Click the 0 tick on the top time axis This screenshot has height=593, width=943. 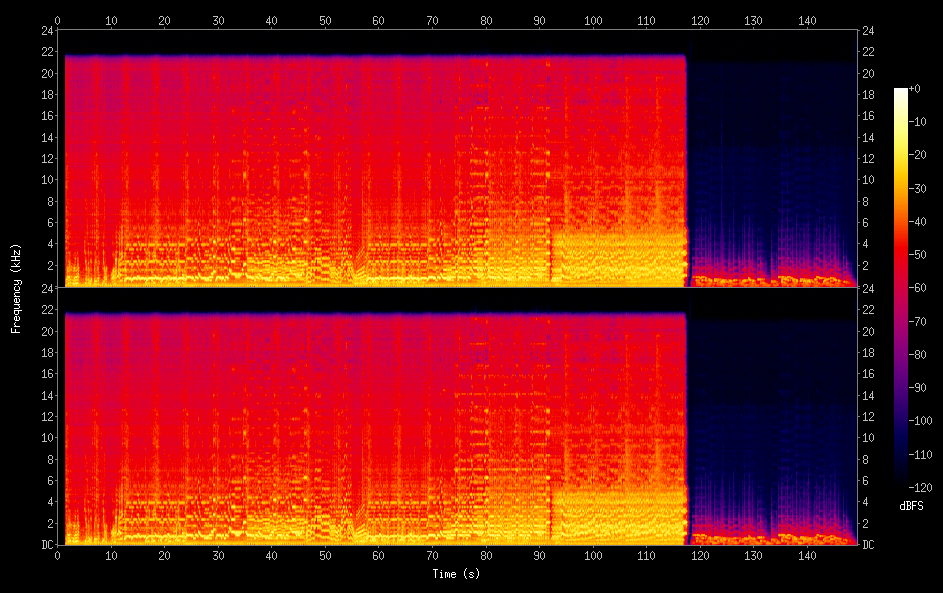click(x=58, y=20)
